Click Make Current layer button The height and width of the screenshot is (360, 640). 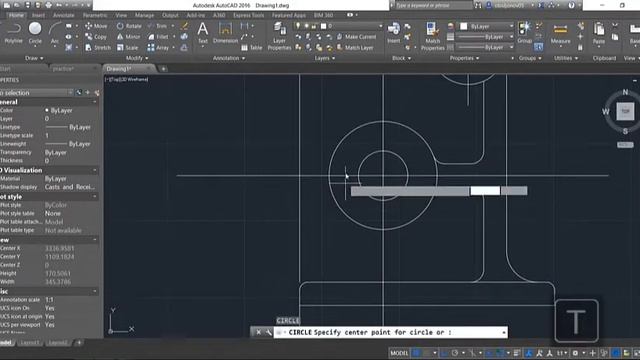(356, 37)
